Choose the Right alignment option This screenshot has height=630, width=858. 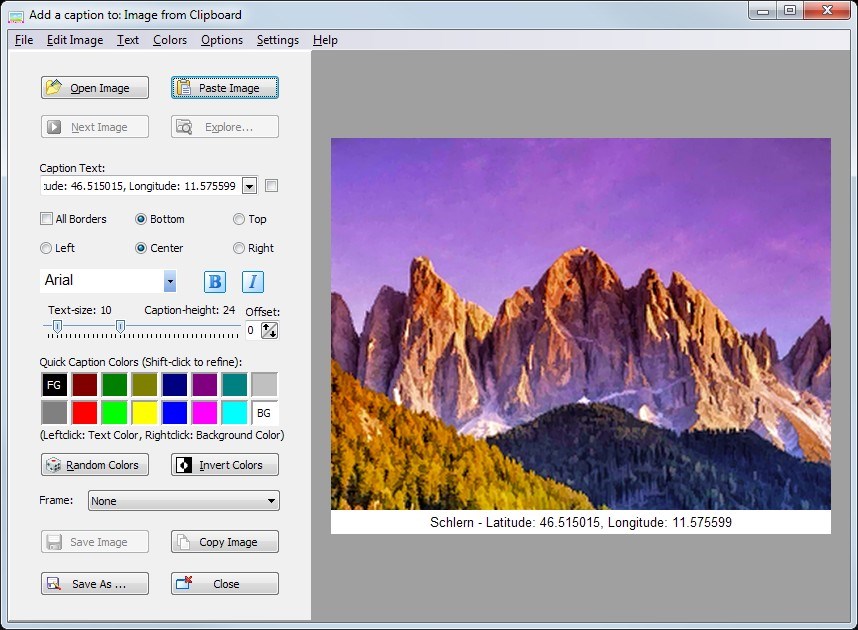click(x=239, y=248)
